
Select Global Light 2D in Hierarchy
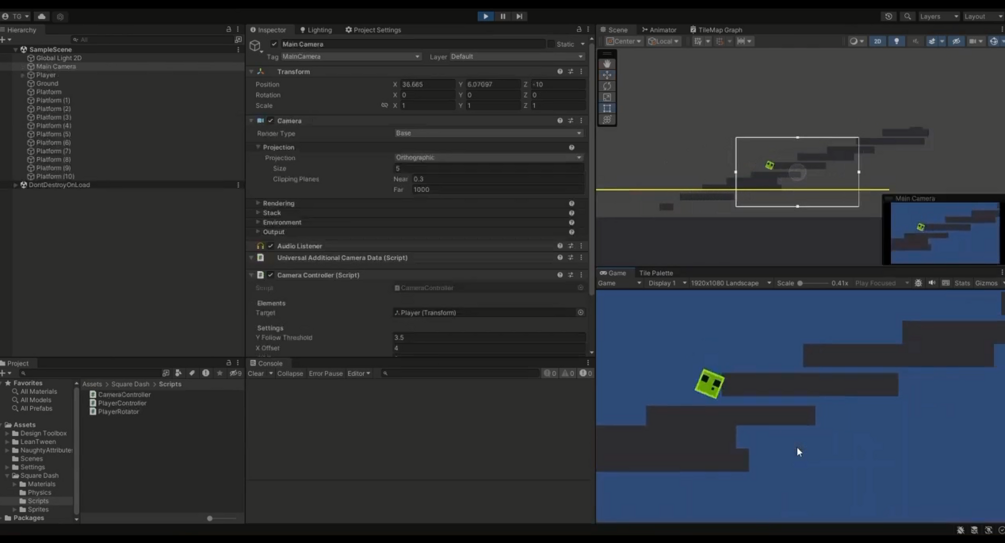point(58,58)
